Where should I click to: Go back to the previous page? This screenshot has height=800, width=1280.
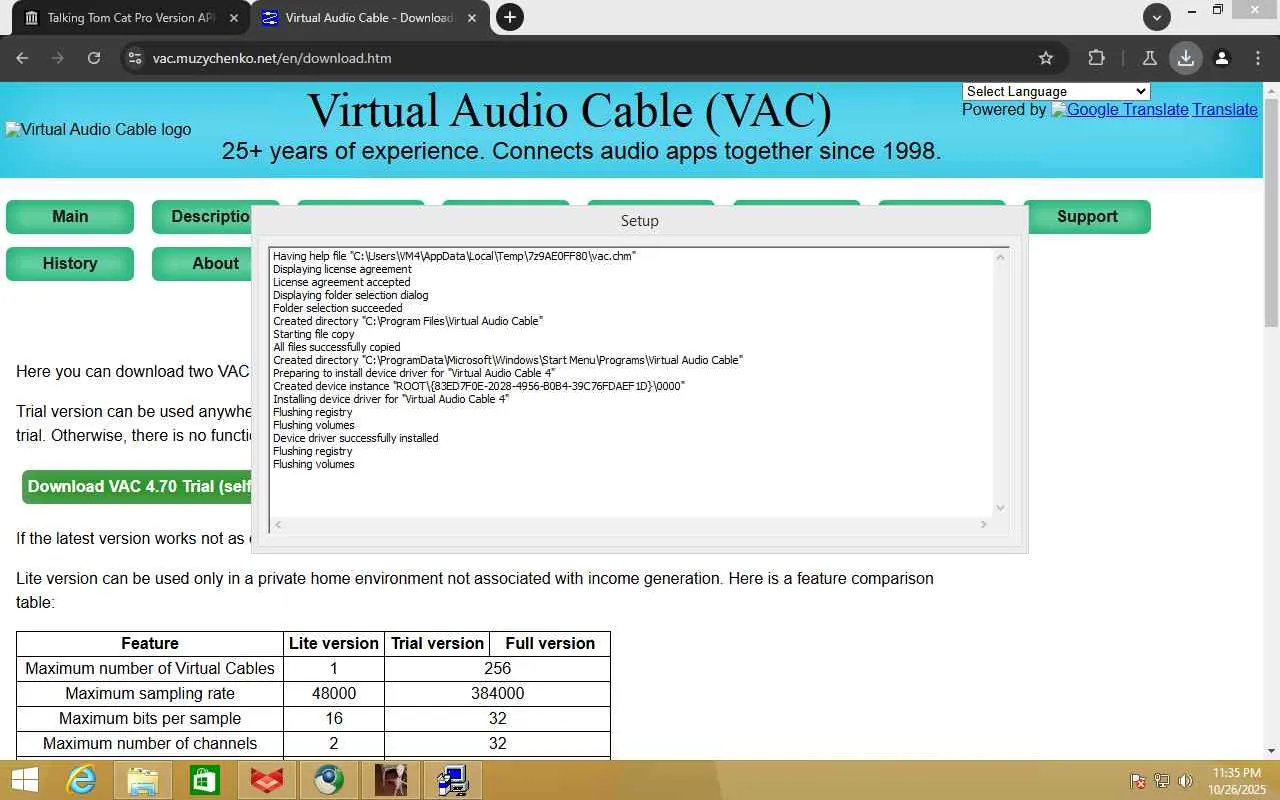tap(22, 58)
